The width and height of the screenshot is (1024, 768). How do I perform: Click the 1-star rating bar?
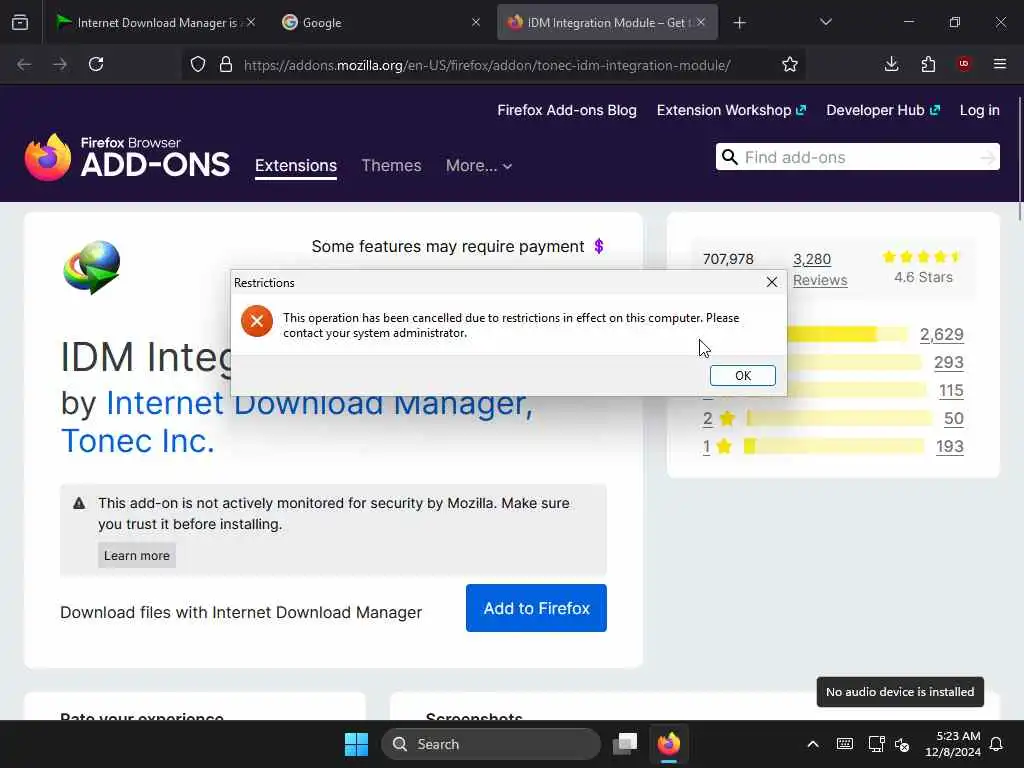834,447
